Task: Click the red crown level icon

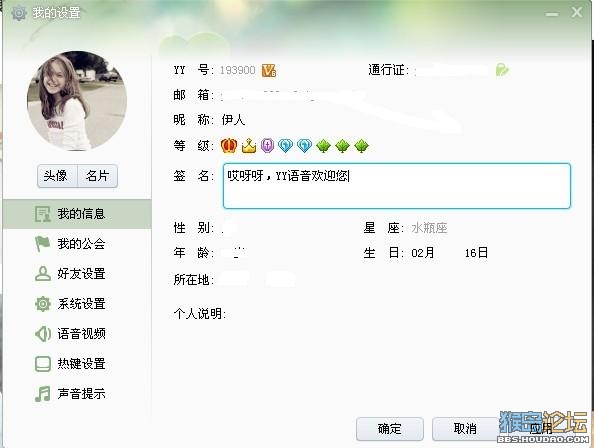Action: point(229,145)
